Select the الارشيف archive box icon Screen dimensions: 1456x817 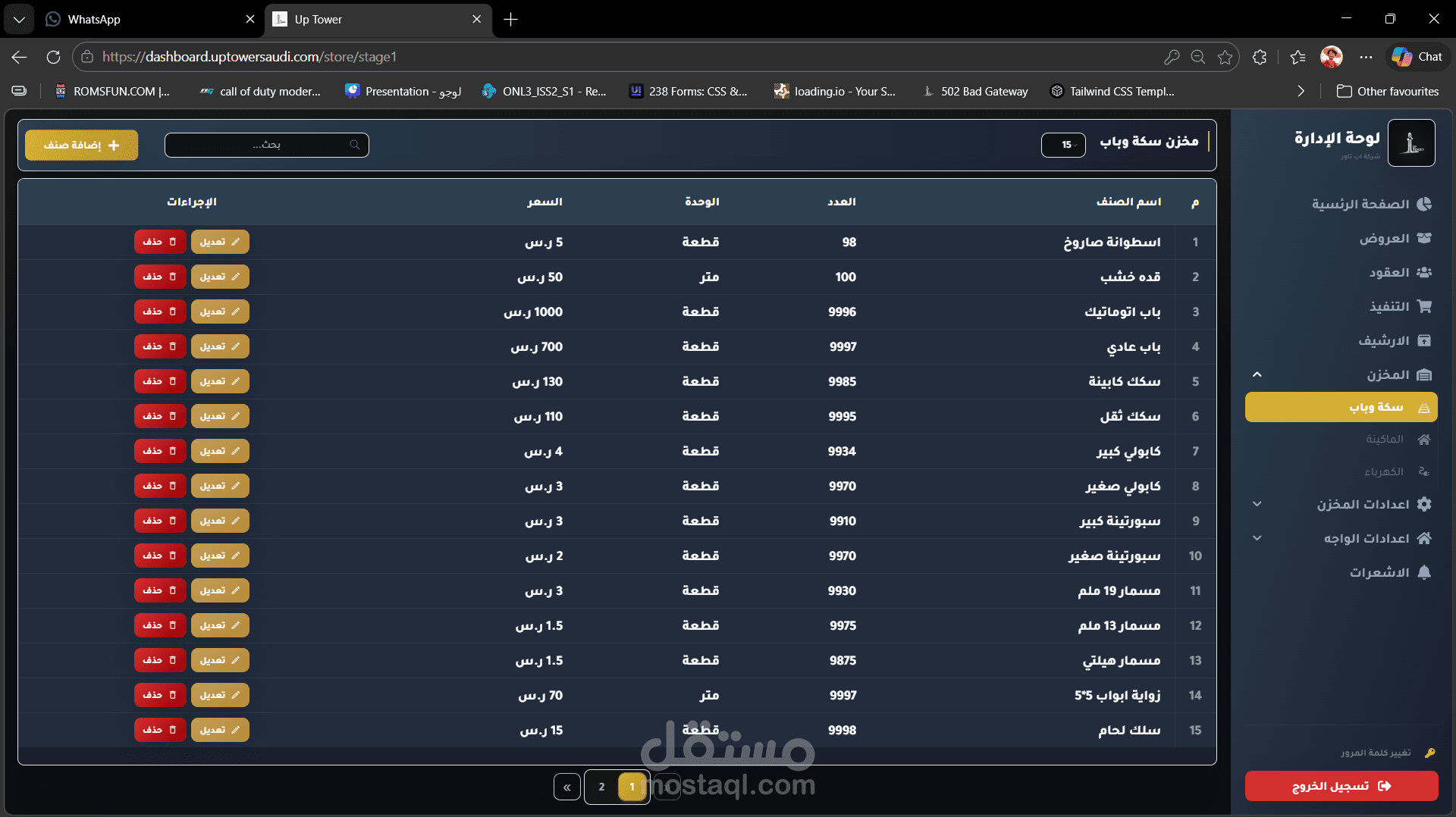point(1426,340)
